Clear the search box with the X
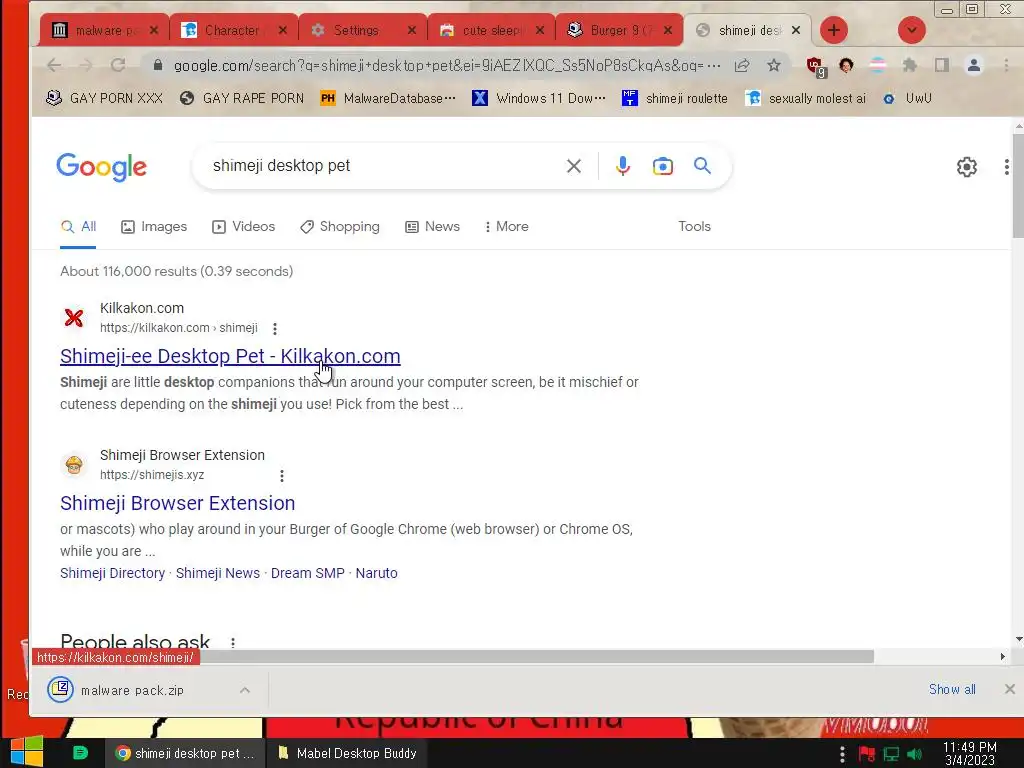 (x=574, y=166)
